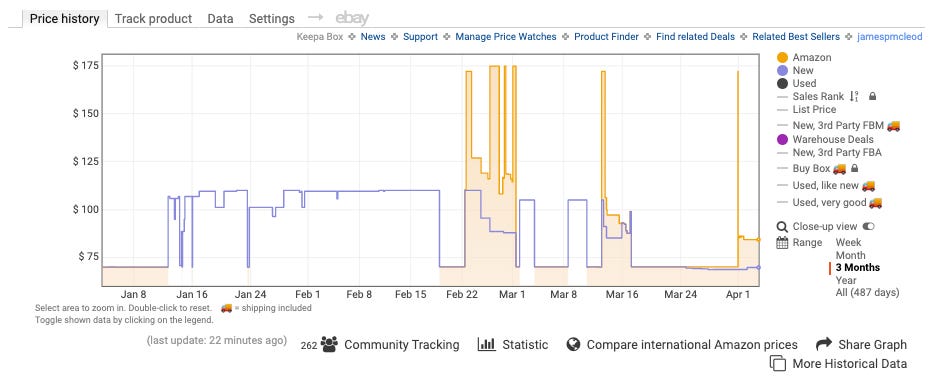Set range to All (487 days)
The height and width of the screenshot is (380, 933).
pyautogui.click(x=868, y=293)
